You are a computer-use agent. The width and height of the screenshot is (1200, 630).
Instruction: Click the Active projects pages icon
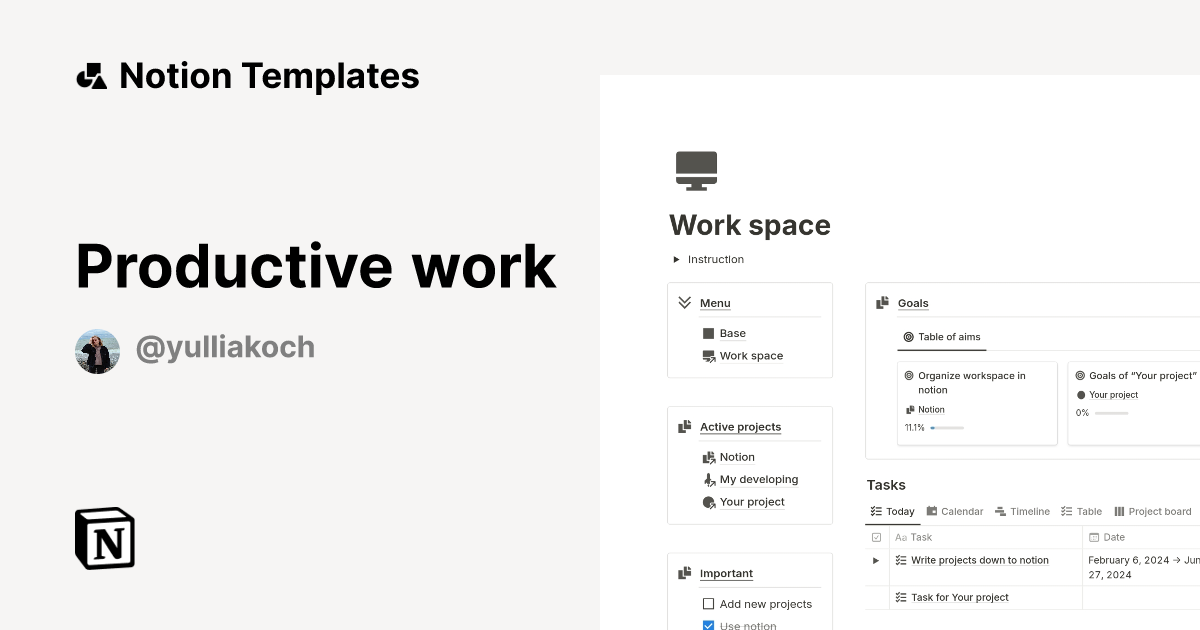[684, 426]
